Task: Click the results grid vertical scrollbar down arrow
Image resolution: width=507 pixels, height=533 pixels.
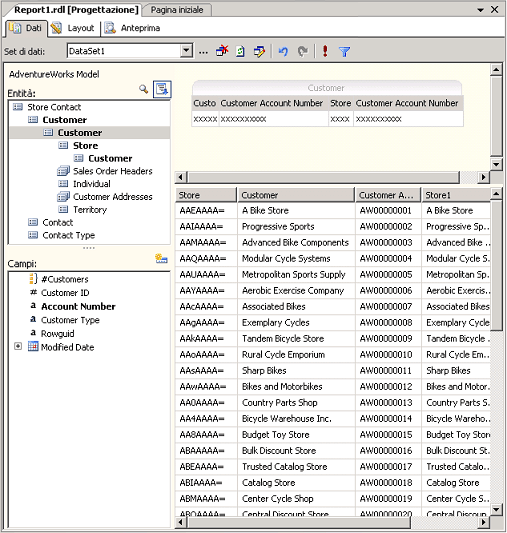Action: click(496, 509)
